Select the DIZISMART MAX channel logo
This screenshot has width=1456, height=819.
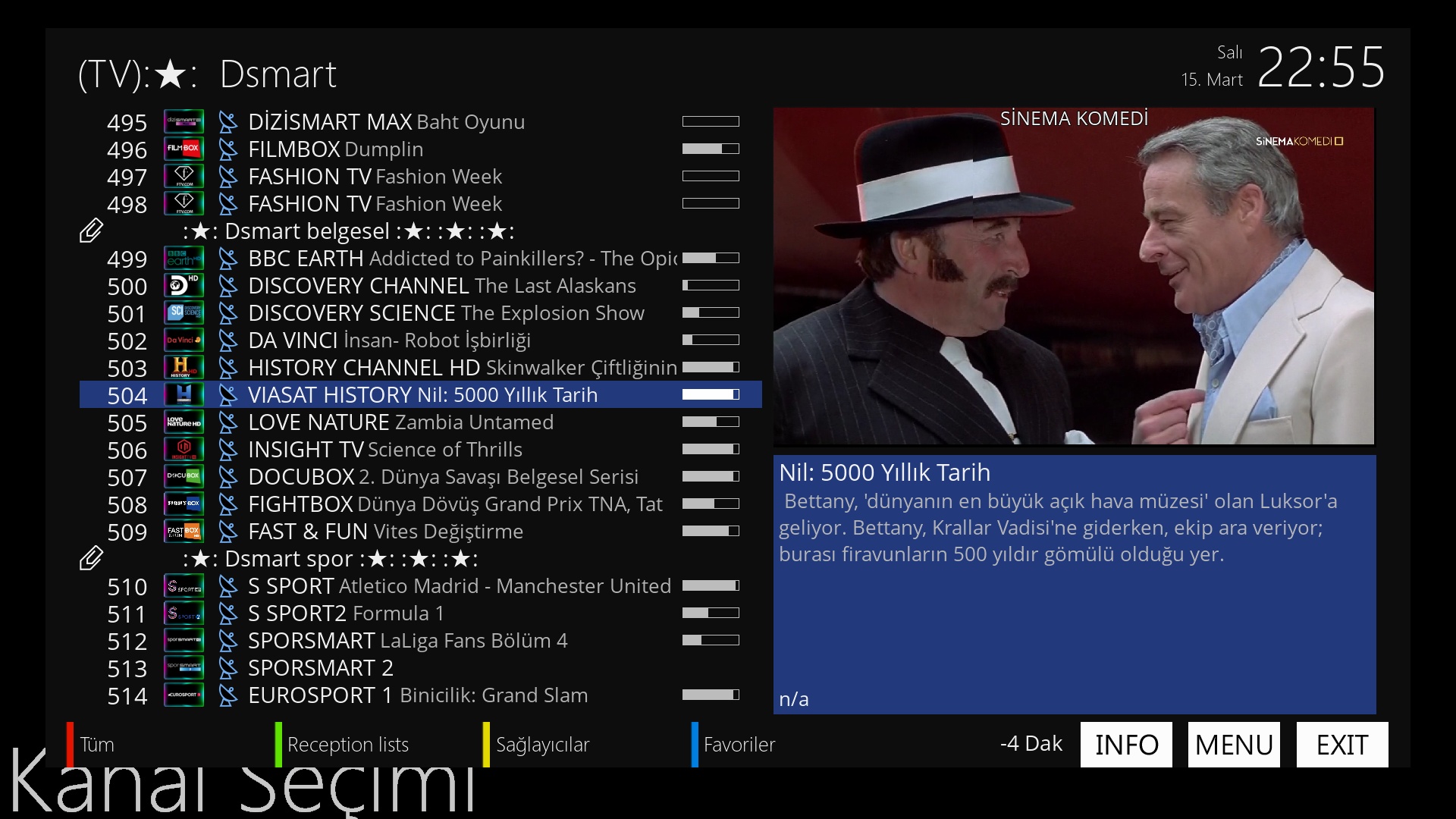(x=184, y=121)
